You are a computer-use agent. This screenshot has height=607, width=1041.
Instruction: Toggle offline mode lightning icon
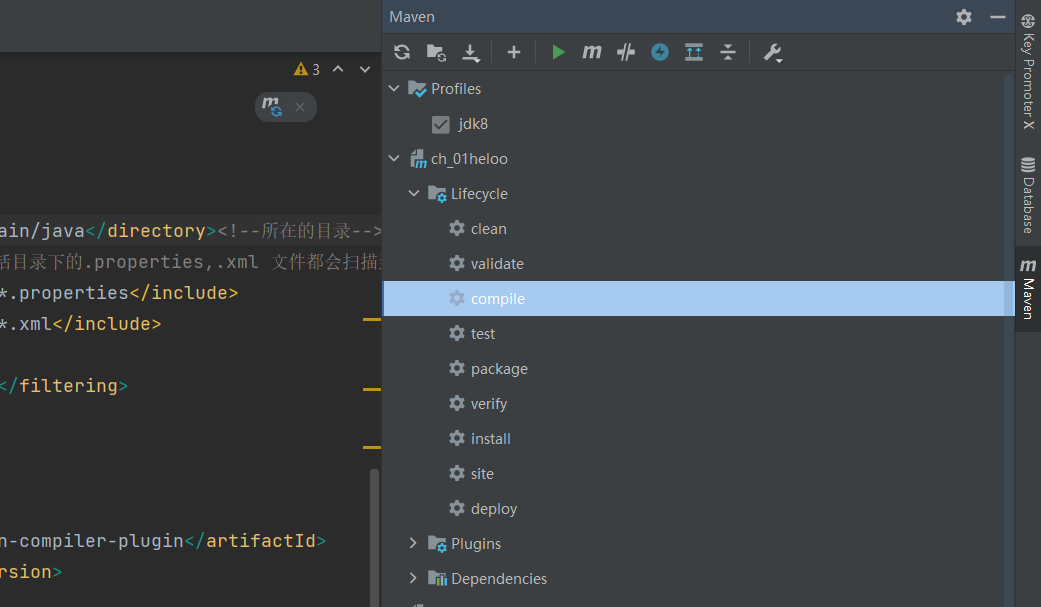(x=660, y=52)
